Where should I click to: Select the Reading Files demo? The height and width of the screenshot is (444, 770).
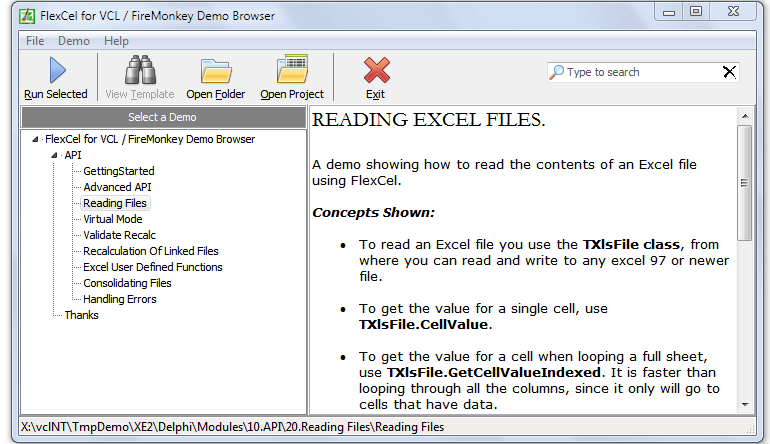(115, 203)
